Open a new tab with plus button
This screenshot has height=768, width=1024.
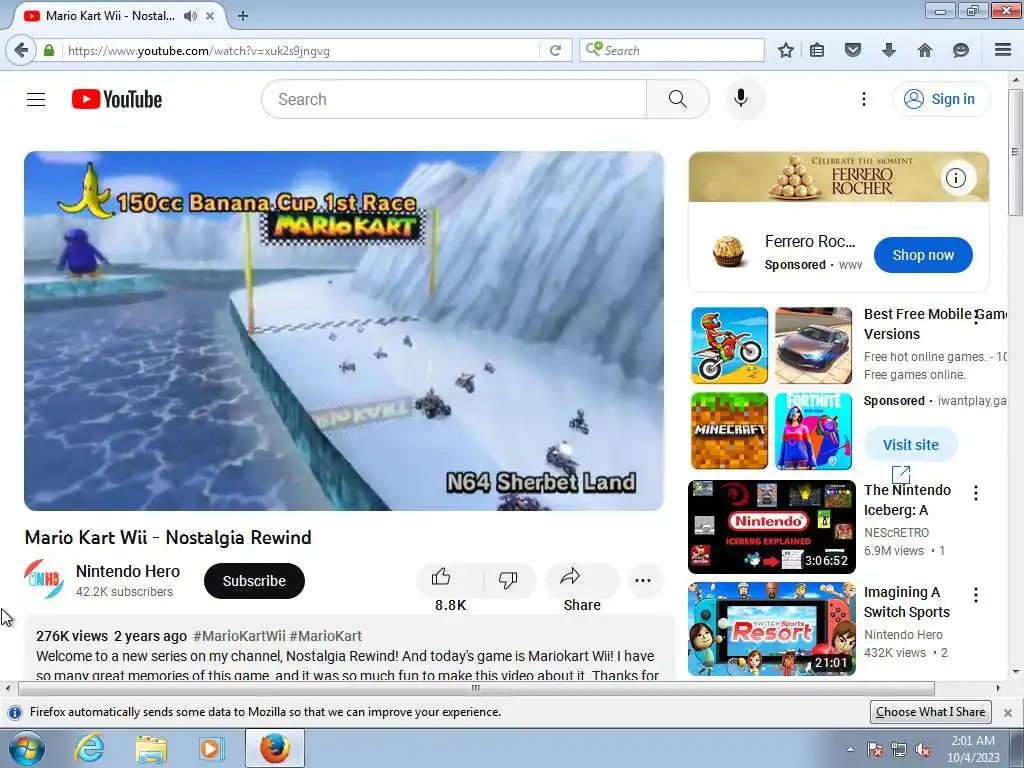click(x=243, y=16)
